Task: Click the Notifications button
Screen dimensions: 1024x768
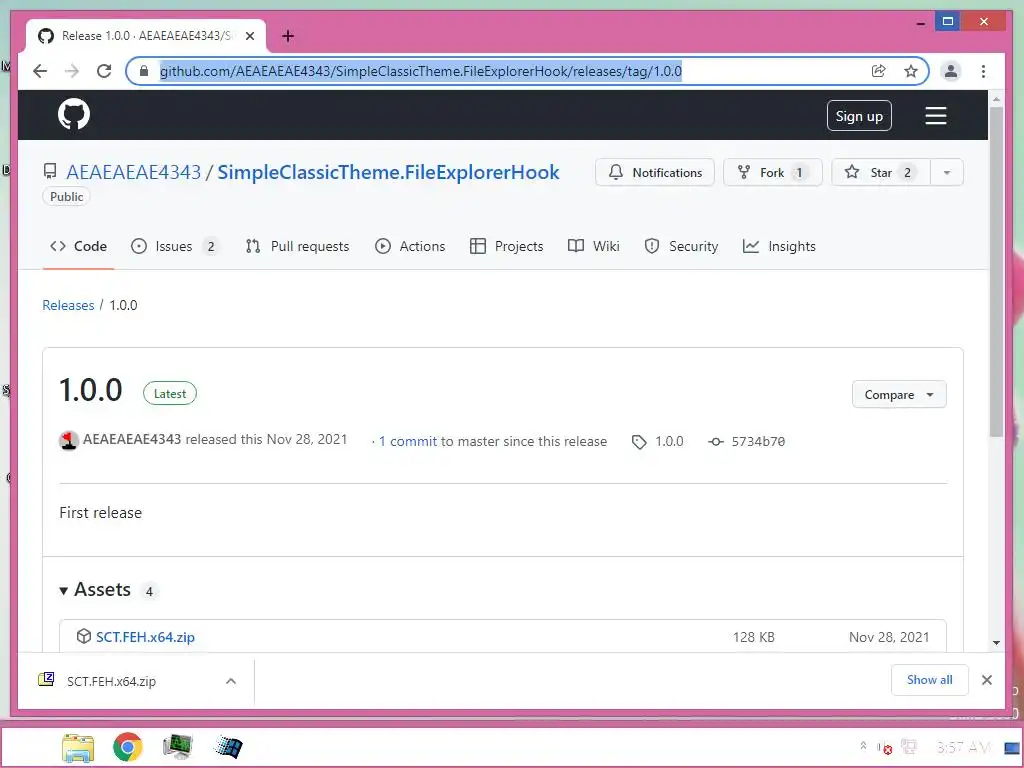Action: pos(655,172)
